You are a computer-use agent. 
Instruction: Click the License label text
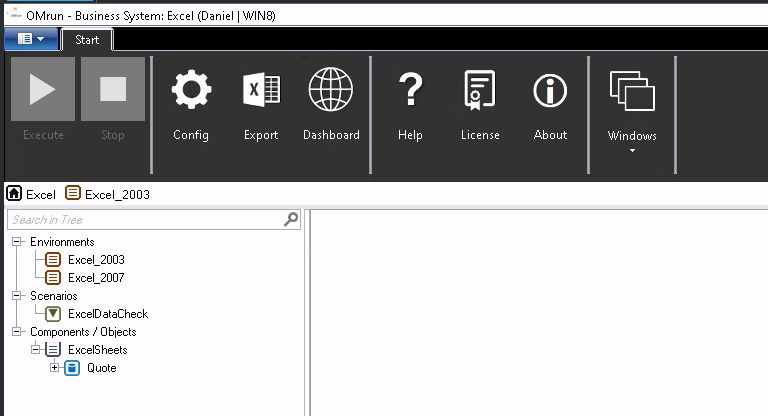pos(480,135)
